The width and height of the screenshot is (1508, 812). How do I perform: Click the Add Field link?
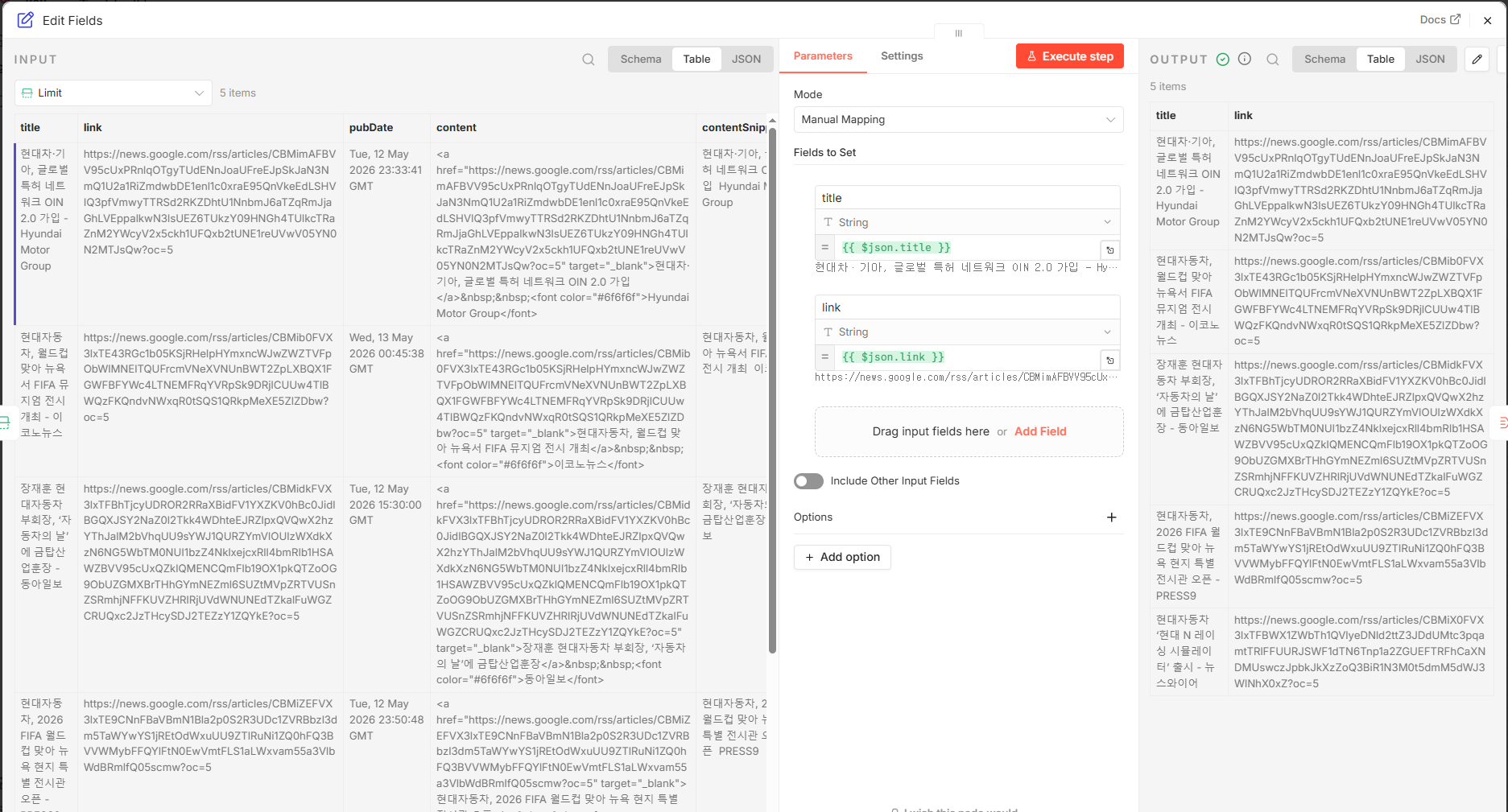point(1040,432)
